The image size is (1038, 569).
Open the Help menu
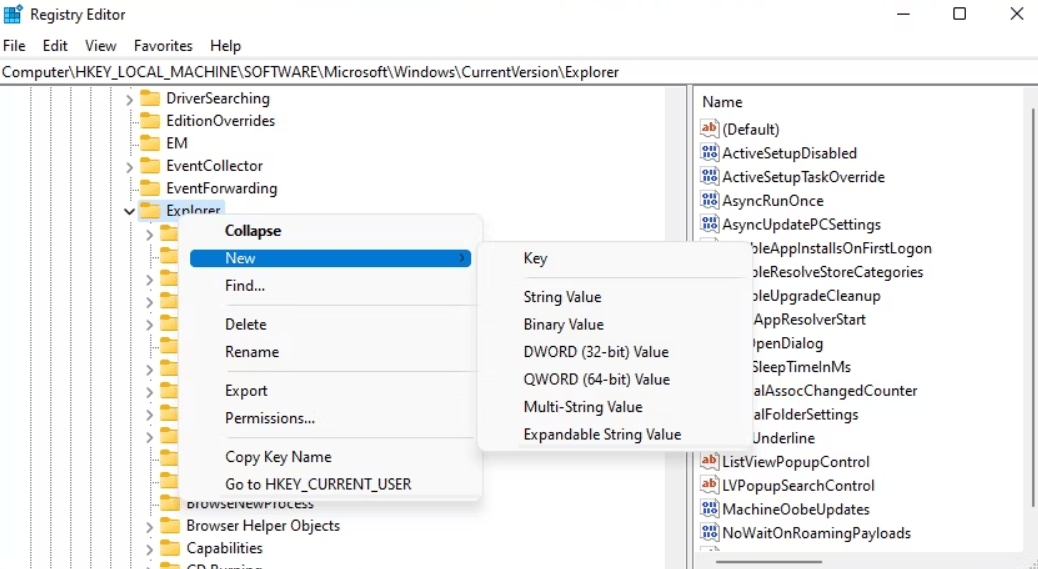pyautogui.click(x=225, y=46)
